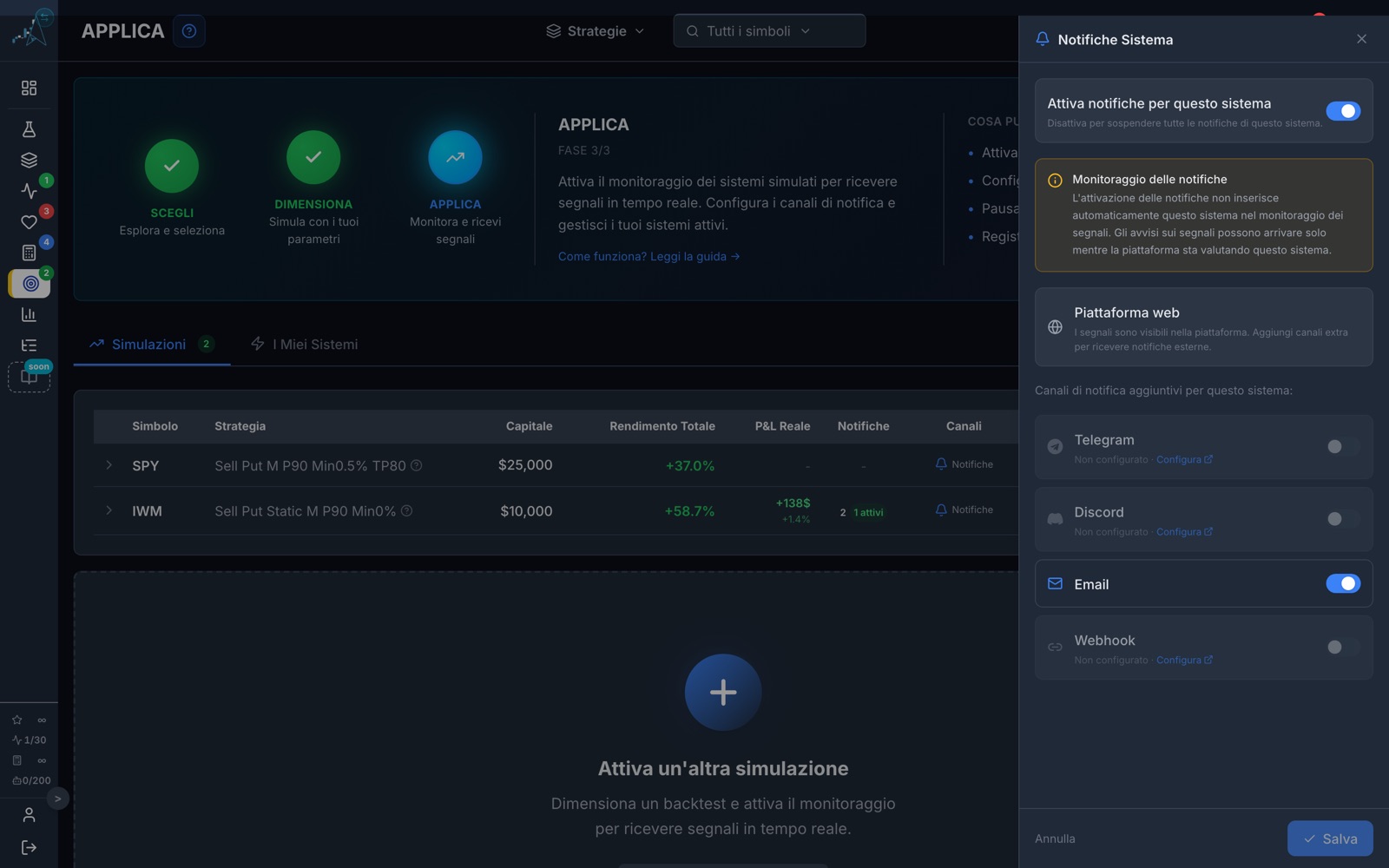Viewport: 1389px width, 868px height.
Task: Open the list tree icon in sidebar
Action: coord(29,345)
